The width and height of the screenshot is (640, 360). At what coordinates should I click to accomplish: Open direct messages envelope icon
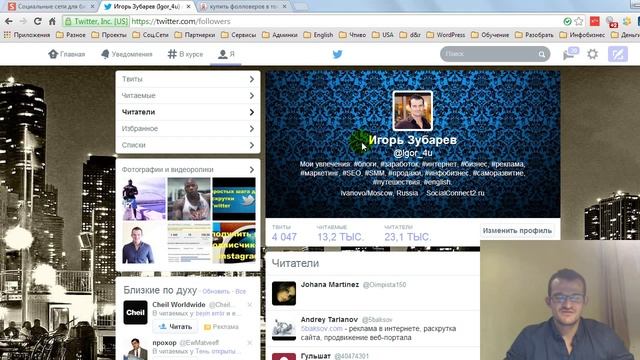pyautogui.click(x=570, y=54)
